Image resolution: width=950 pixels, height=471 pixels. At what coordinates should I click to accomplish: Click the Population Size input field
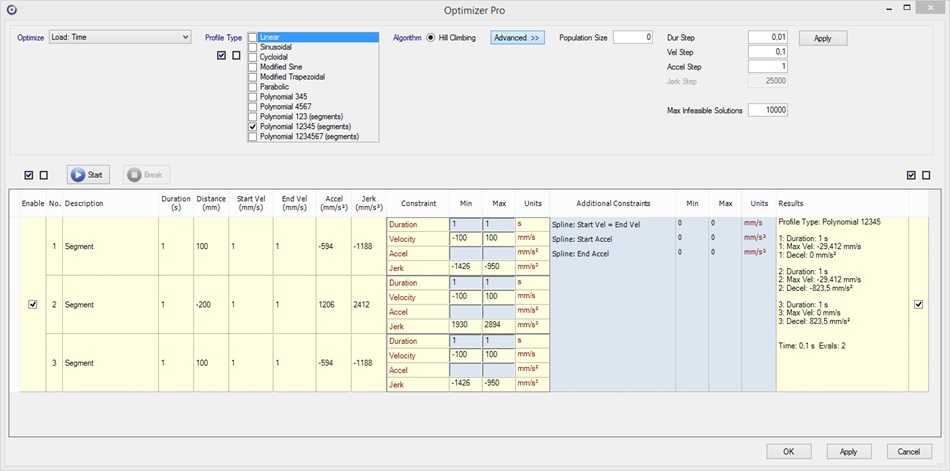633,38
